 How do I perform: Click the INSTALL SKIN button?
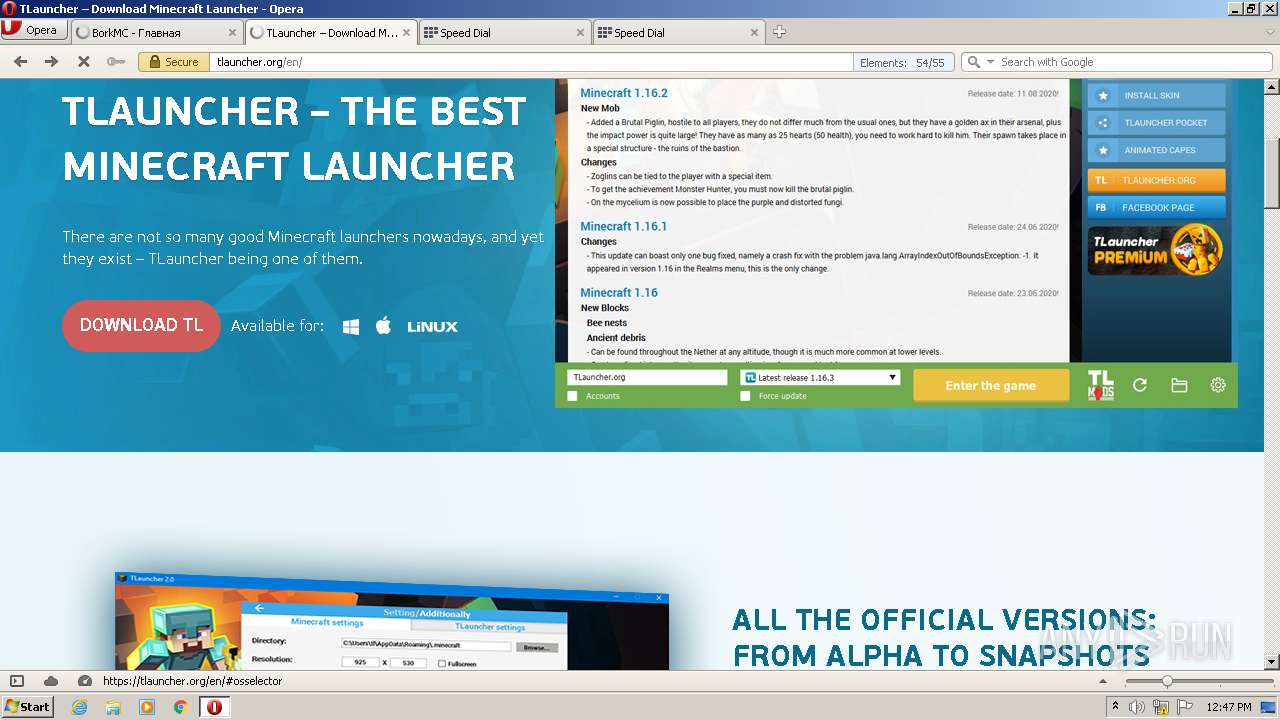(x=1156, y=96)
